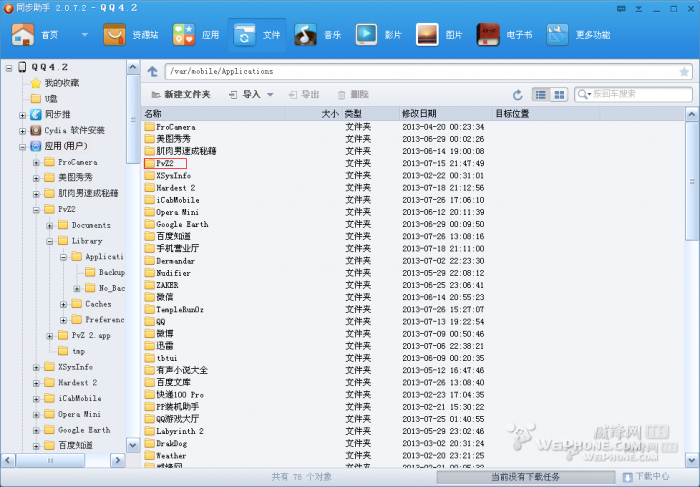Screen dimensions: 700x487
Task: Sort by 名称 column header
Action: [x=213, y=114]
